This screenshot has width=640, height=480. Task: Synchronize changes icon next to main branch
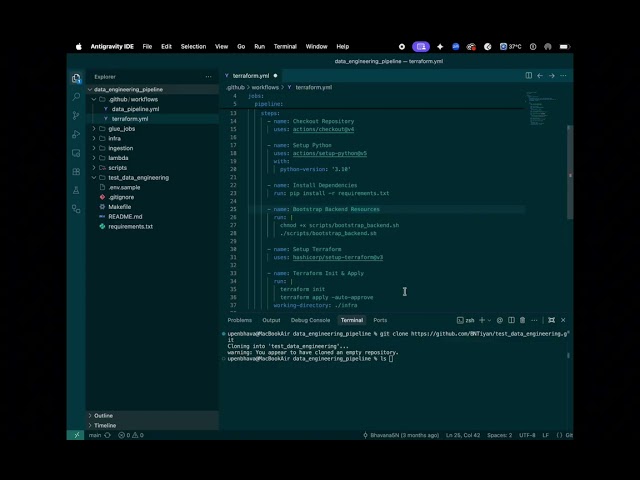pyautogui.click(x=108, y=435)
